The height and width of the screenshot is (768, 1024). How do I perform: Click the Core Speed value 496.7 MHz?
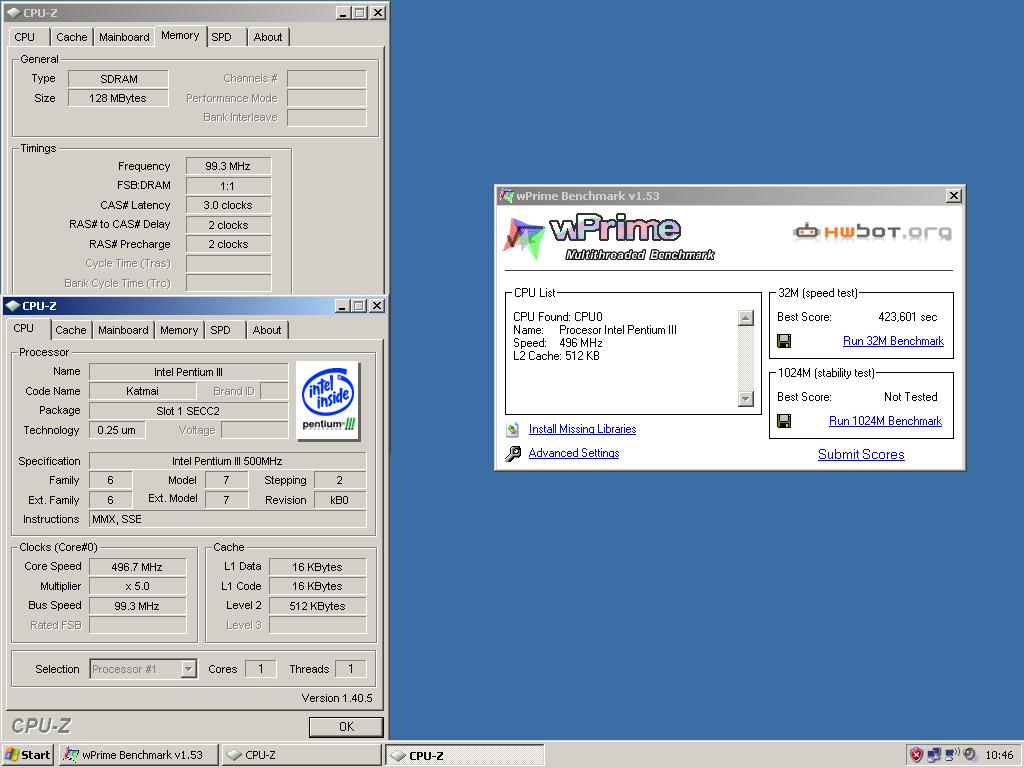pyautogui.click(x=137, y=567)
